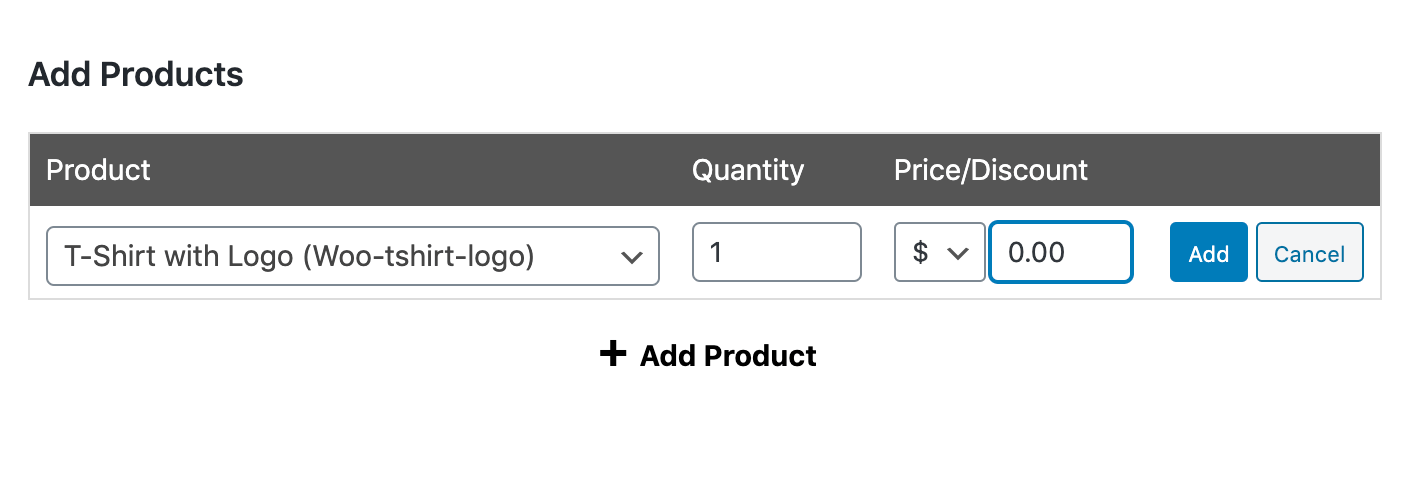Viewport: 1410px width, 488px height.
Task: Click the Add Product link text
Action: coord(728,356)
